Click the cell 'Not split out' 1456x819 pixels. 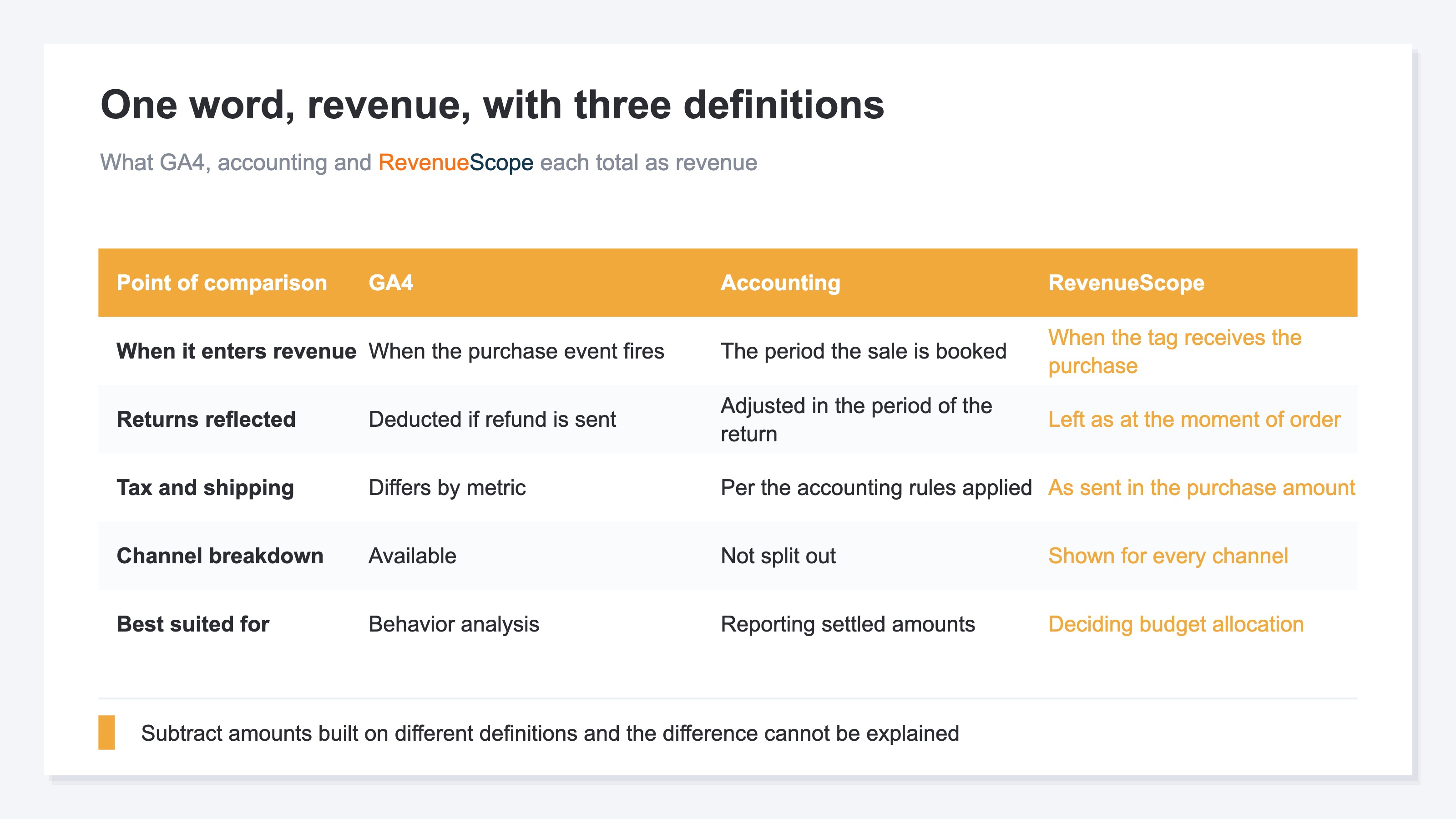[778, 556]
